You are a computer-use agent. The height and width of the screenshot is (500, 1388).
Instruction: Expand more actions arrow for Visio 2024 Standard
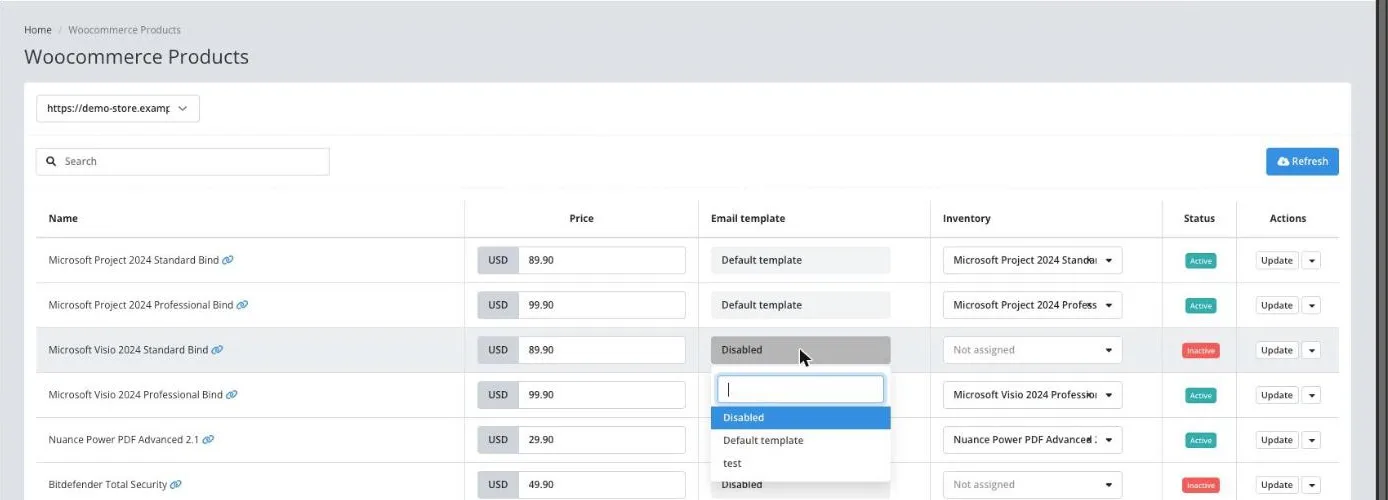pyautogui.click(x=1312, y=350)
